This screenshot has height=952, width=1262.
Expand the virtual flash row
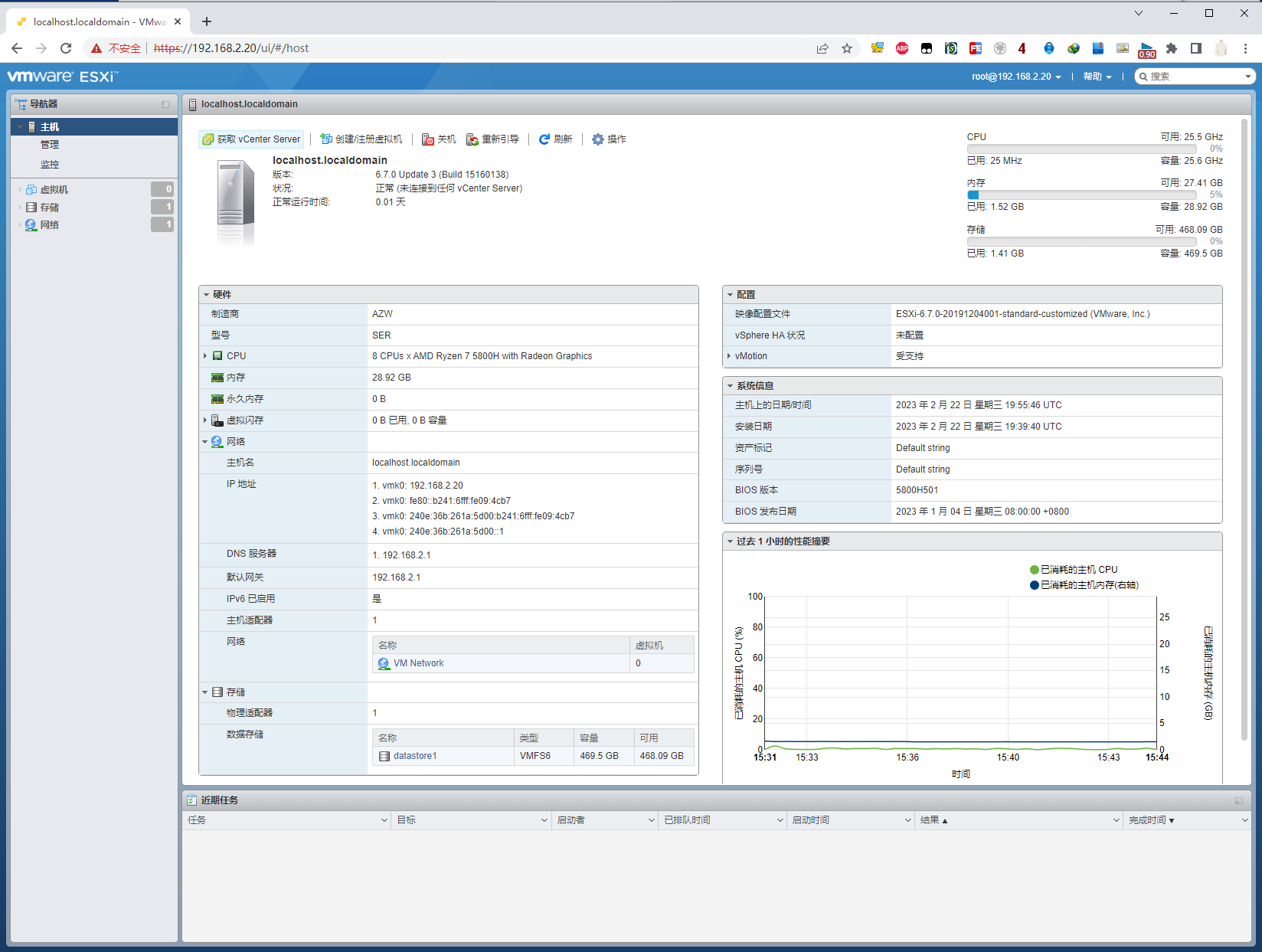tap(205, 420)
